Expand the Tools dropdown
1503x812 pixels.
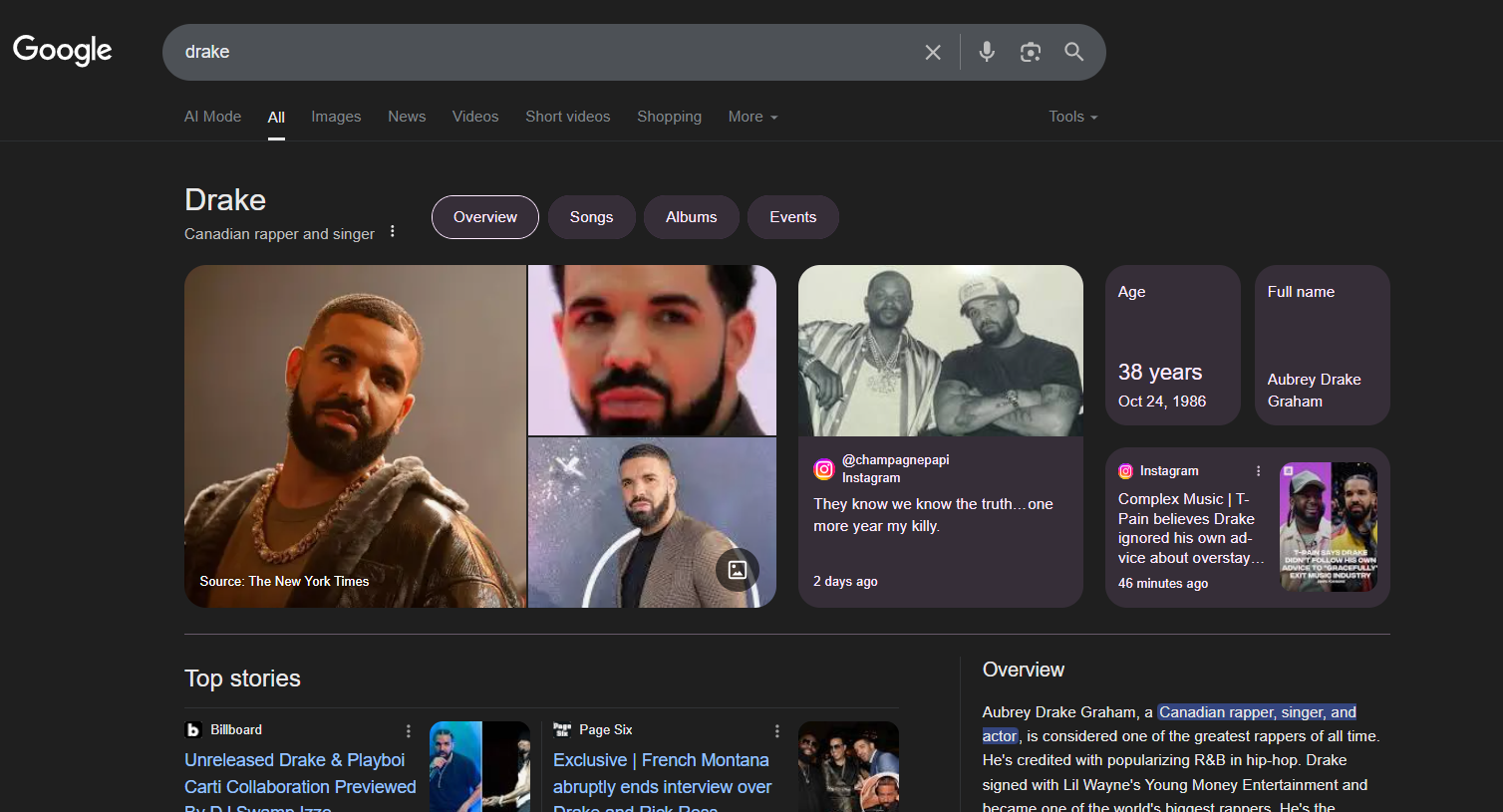click(1072, 117)
